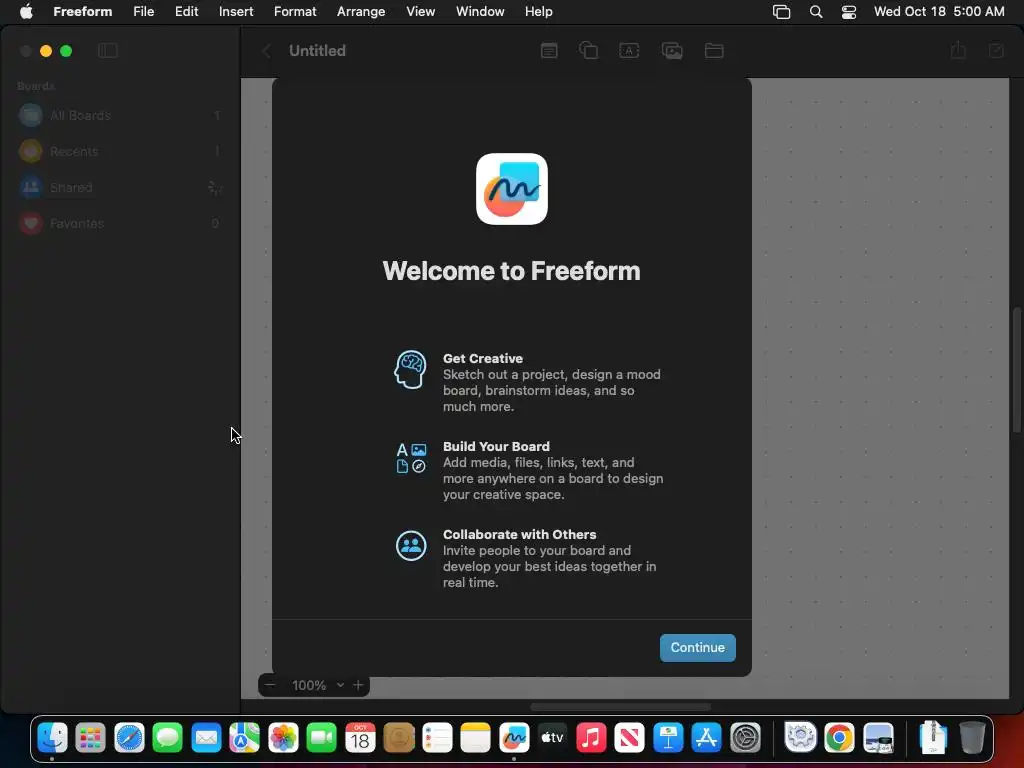Click the yellow minimize window button

[x=46, y=51]
